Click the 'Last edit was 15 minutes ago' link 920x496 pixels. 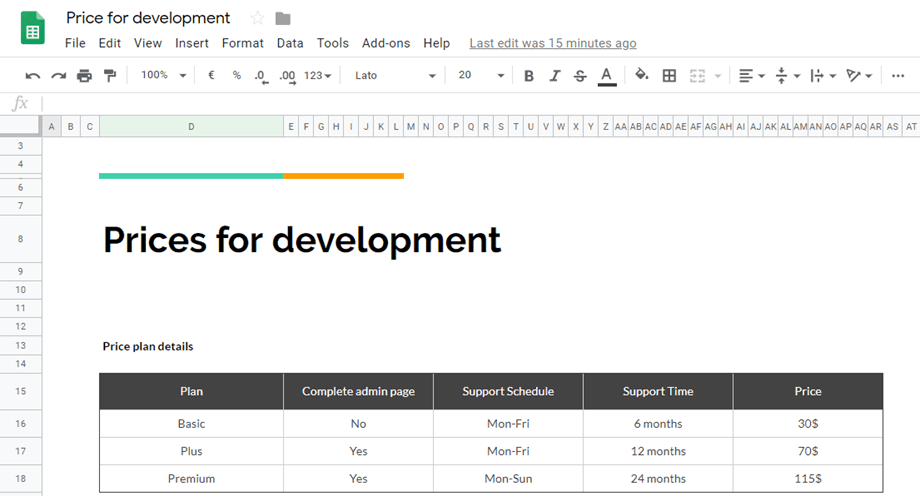click(552, 43)
